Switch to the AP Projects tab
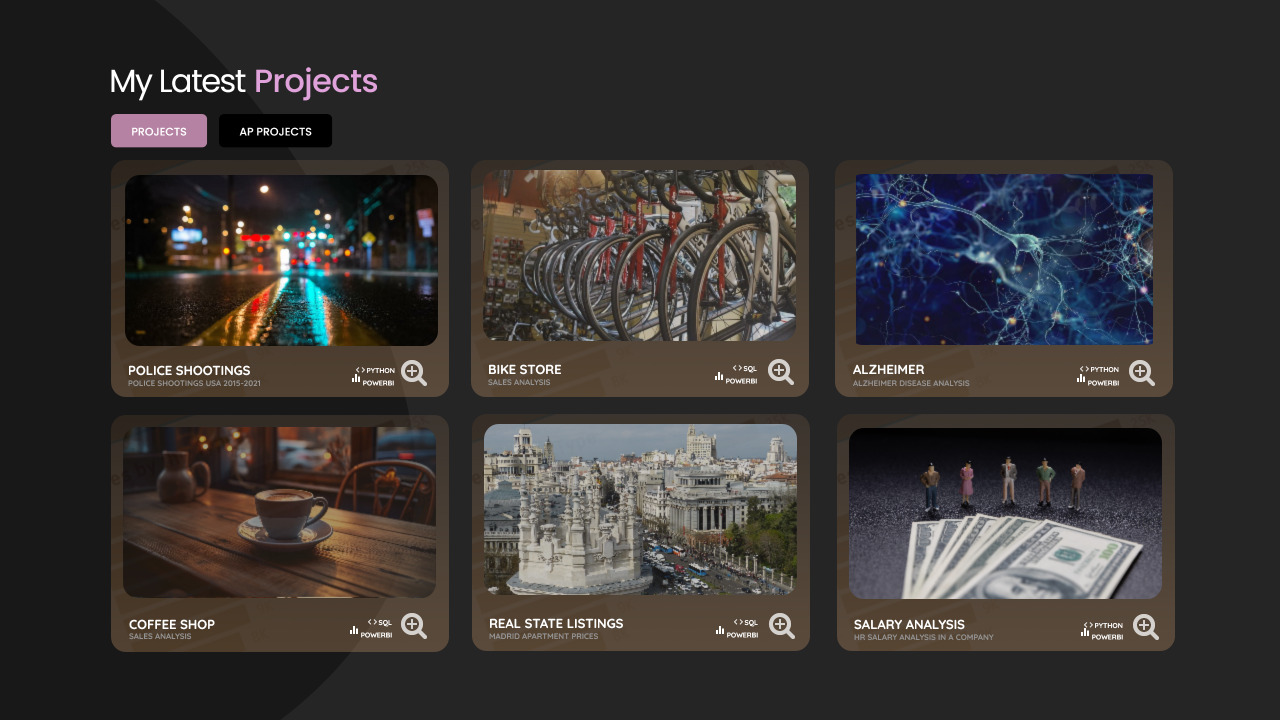Screen dimensions: 1280x720 [x=275, y=131]
